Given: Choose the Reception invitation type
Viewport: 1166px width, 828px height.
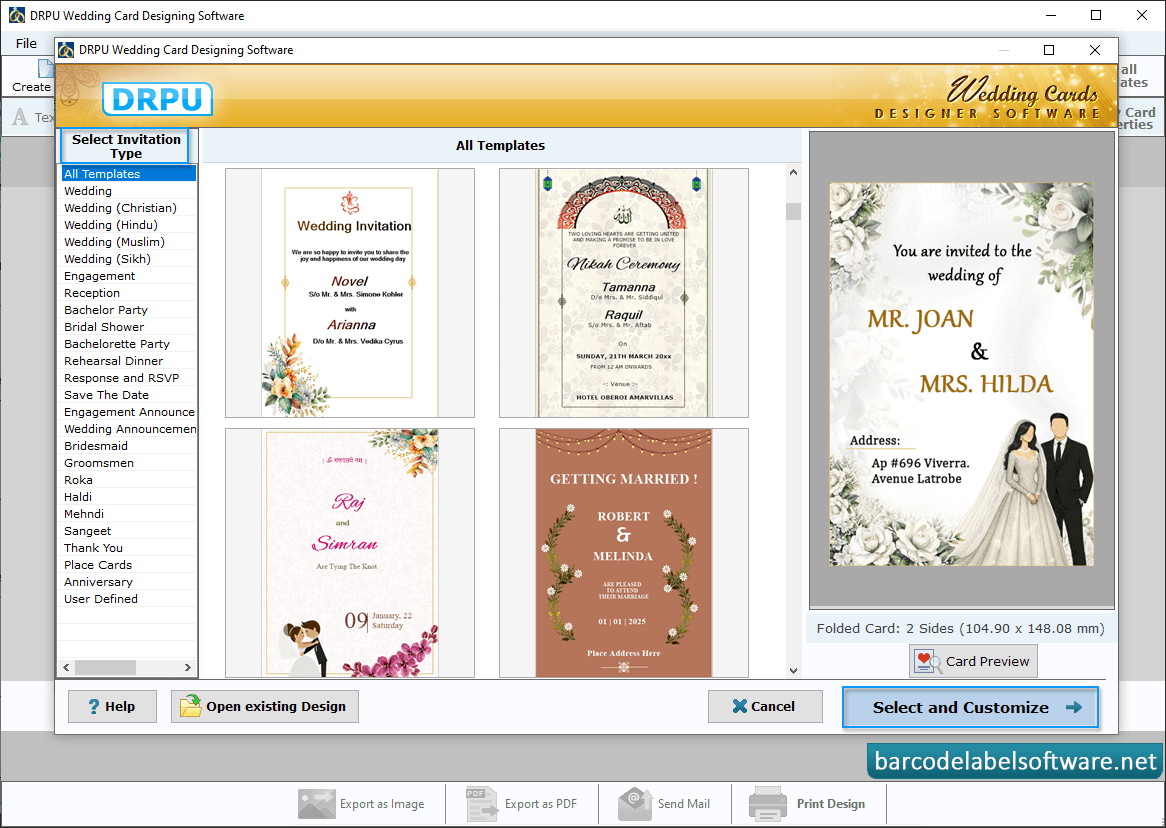Looking at the screenshot, I should coord(128,293).
